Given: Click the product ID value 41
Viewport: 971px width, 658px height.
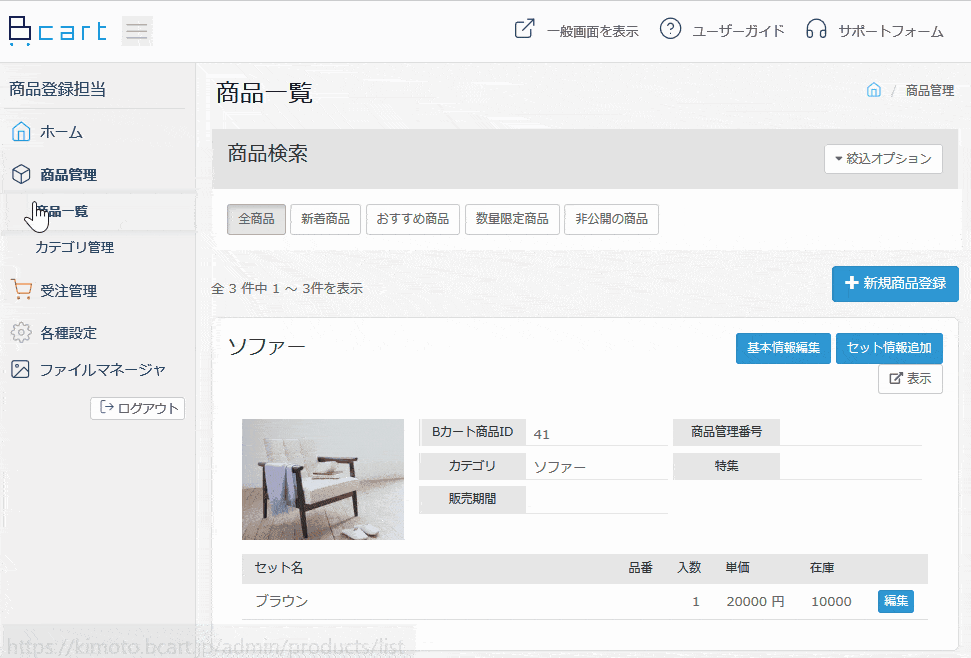Looking at the screenshot, I should tap(542, 435).
